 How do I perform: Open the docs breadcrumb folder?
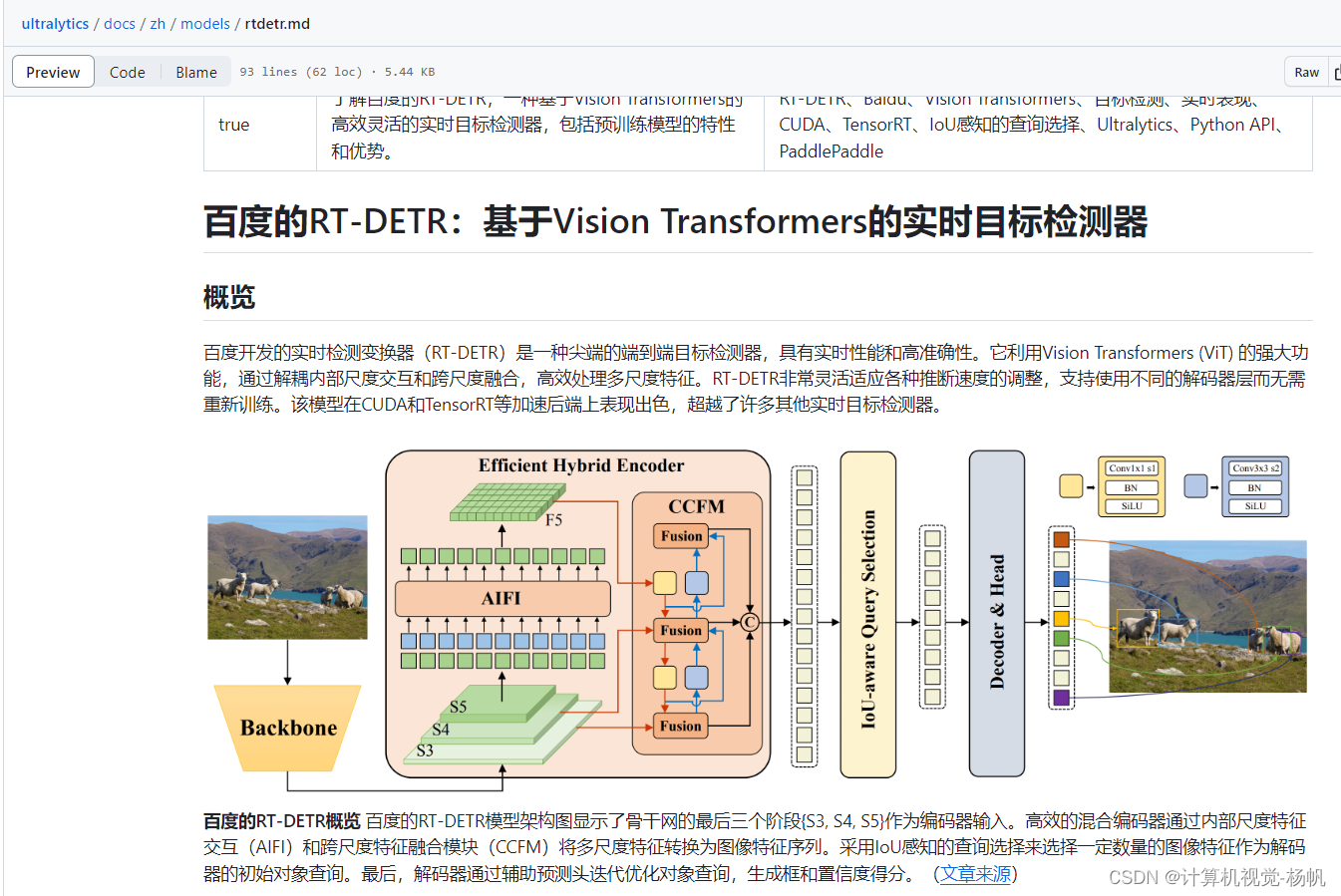point(120,24)
